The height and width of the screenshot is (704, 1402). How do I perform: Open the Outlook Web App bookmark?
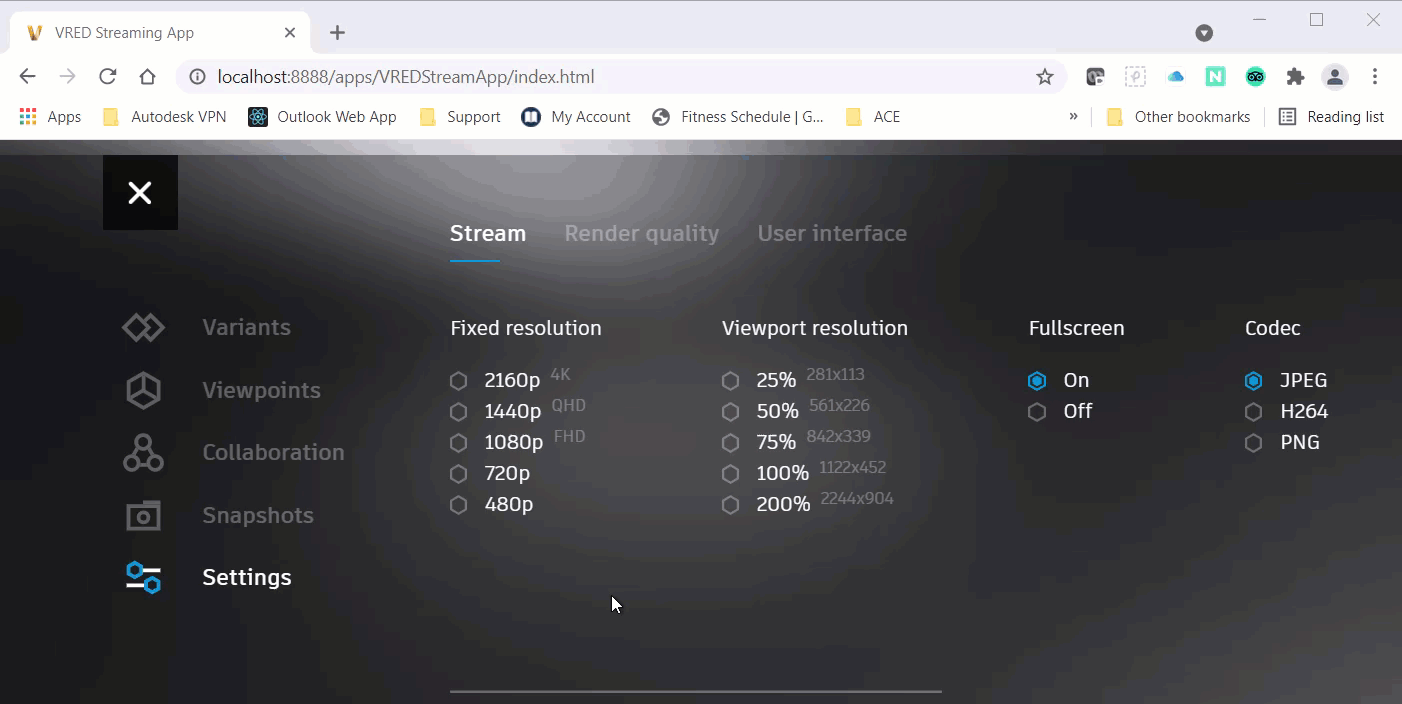tap(323, 117)
